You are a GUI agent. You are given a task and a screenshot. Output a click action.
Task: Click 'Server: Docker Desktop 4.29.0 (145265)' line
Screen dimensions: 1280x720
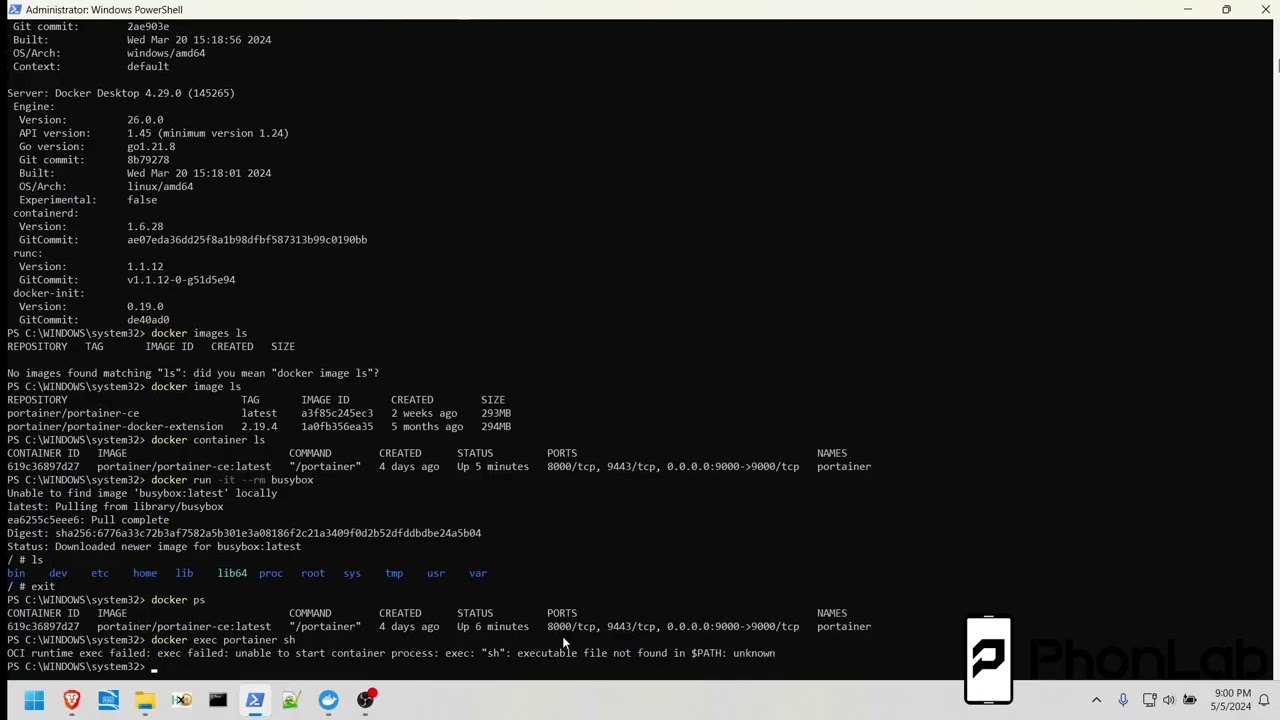point(121,93)
